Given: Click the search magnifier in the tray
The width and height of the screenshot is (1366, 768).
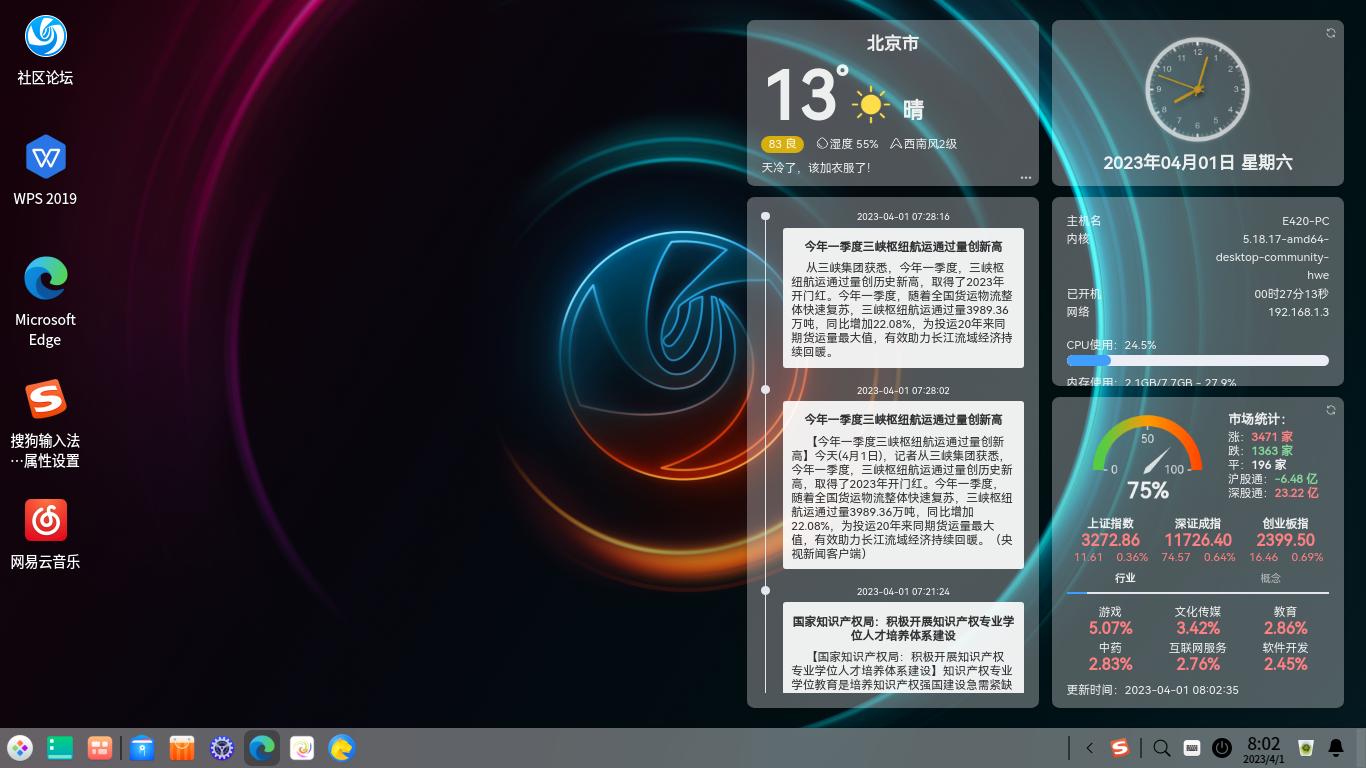Looking at the screenshot, I should click(1161, 748).
